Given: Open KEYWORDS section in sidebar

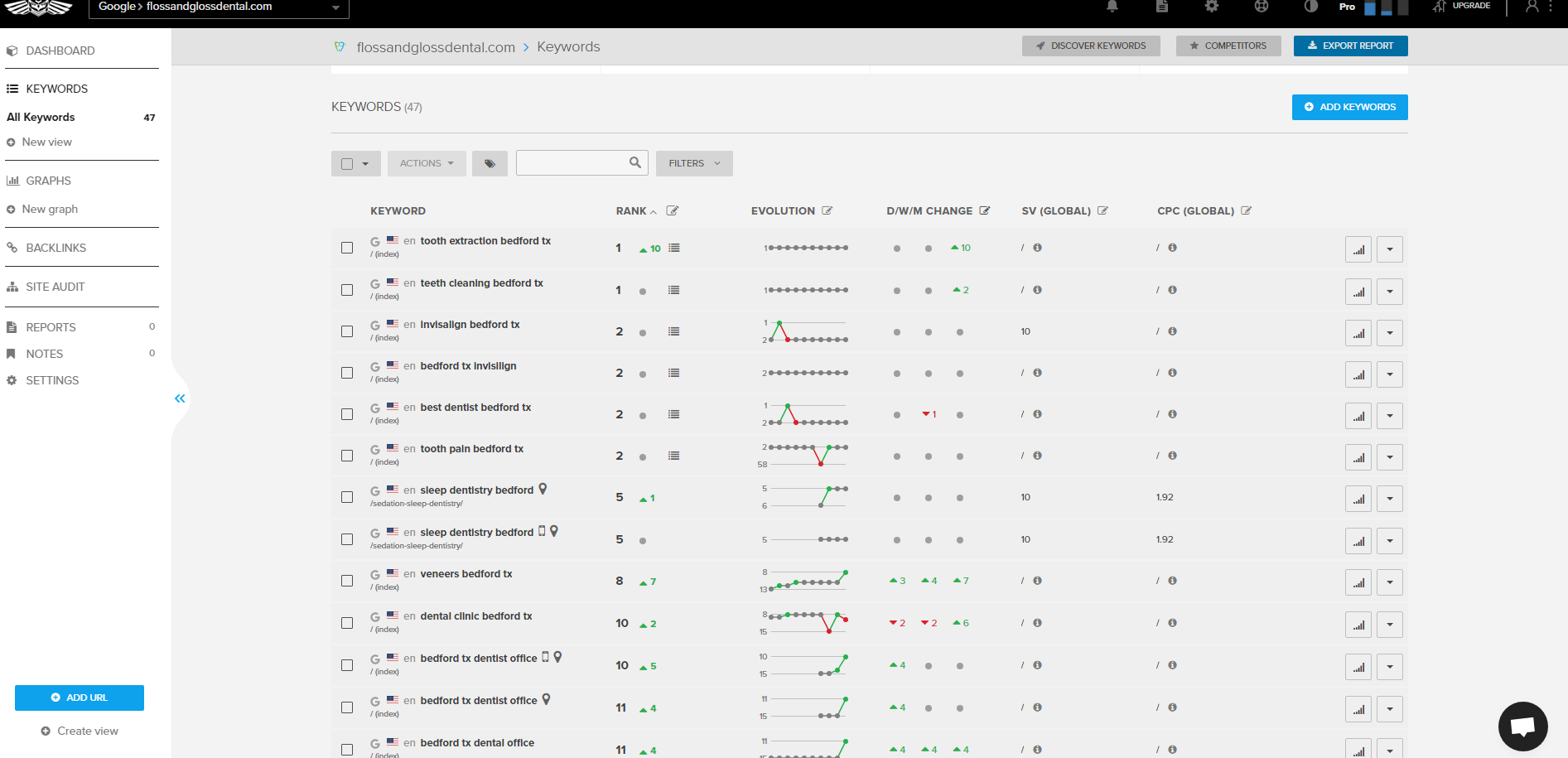Looking at the screenshot, I should 57,89.
